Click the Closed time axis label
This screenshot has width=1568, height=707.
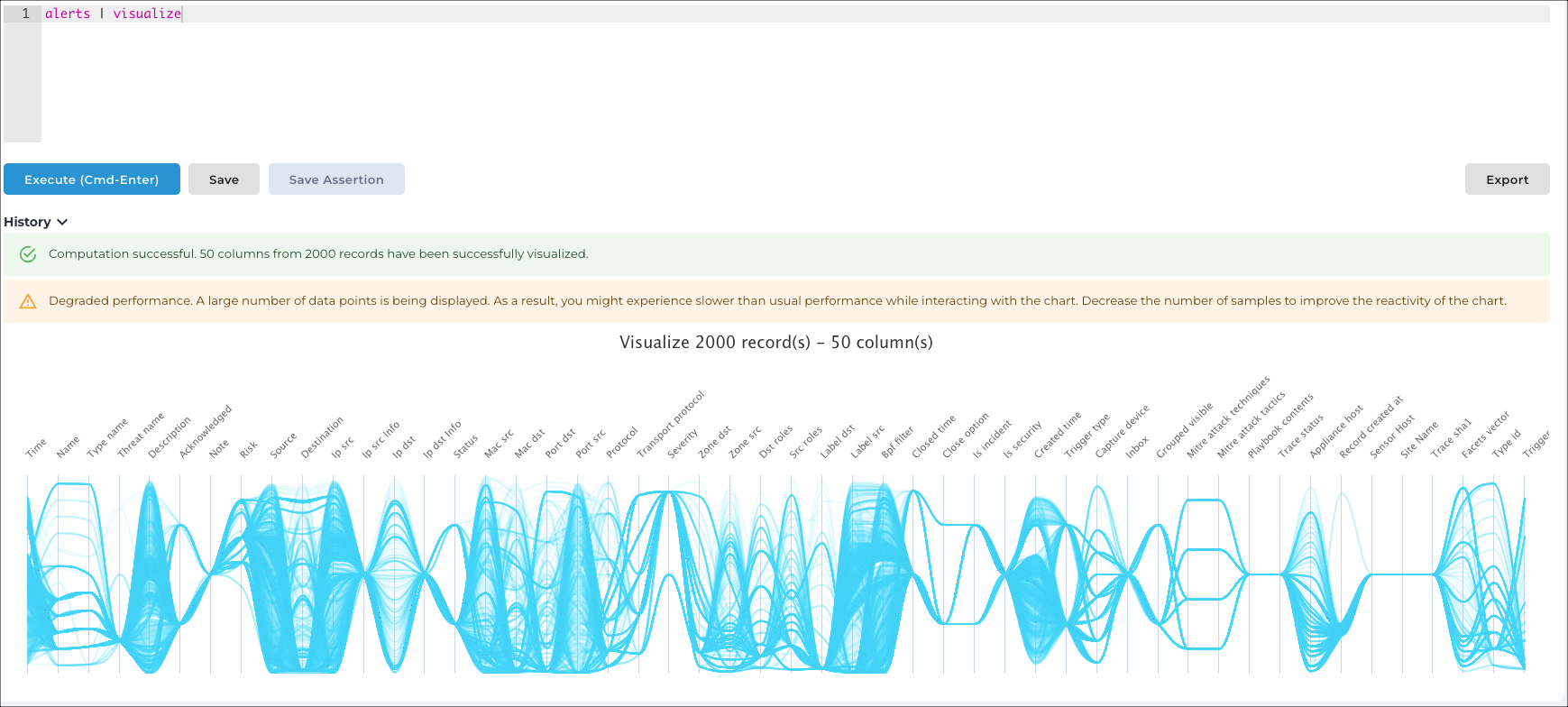[933, 436]
